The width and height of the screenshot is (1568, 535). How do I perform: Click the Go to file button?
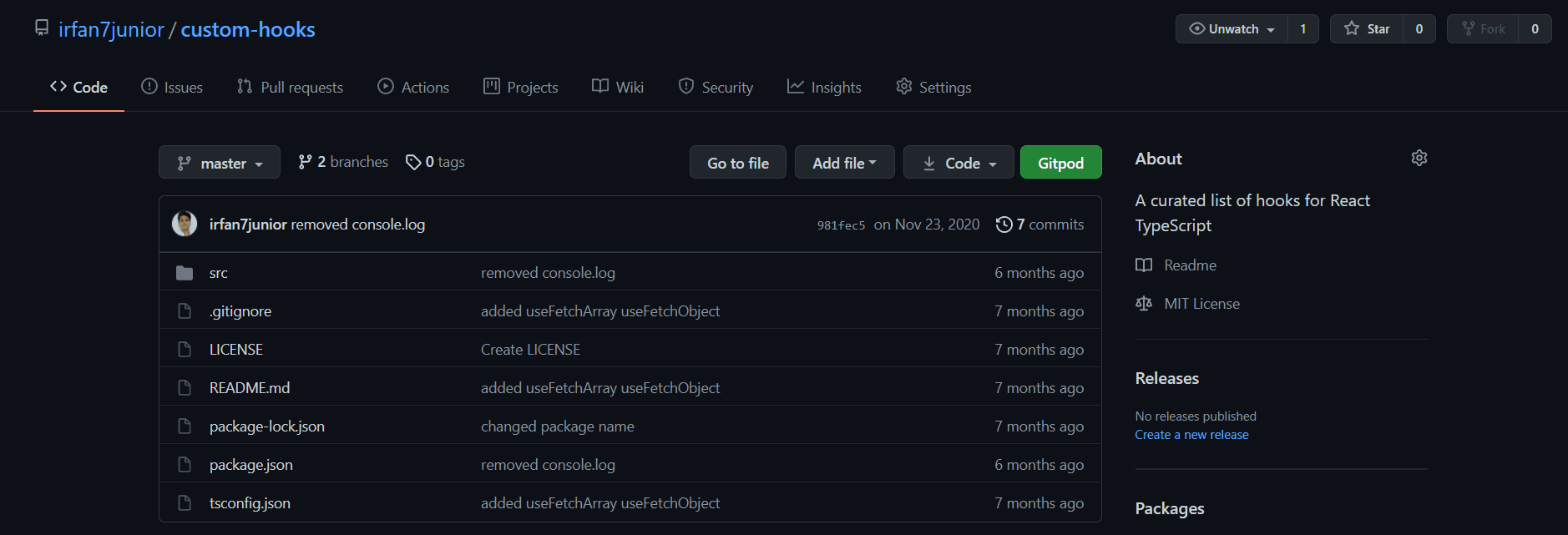[x=738, y=163]
